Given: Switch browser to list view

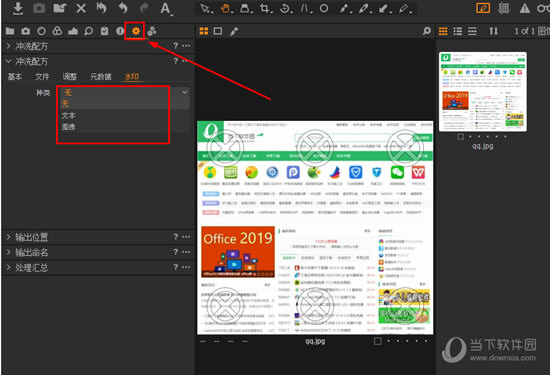Looking at the screenshot, I should pos(458,31).
